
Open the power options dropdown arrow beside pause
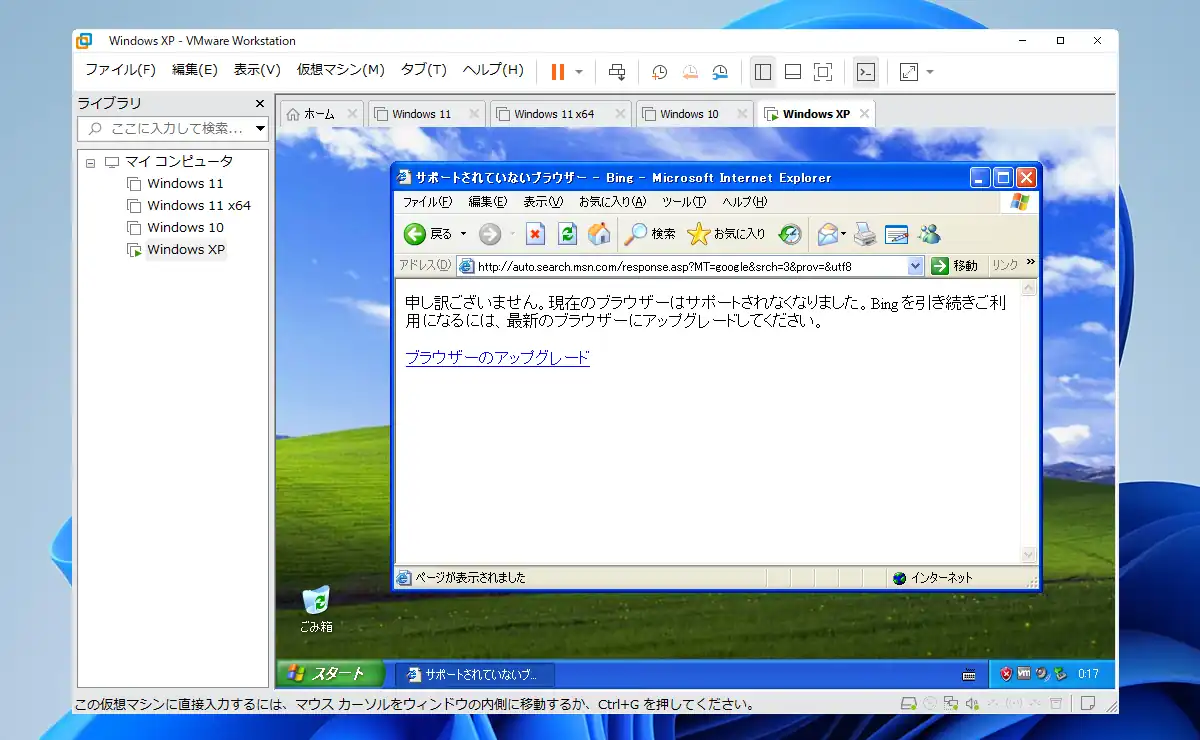(x=579, y=72)
